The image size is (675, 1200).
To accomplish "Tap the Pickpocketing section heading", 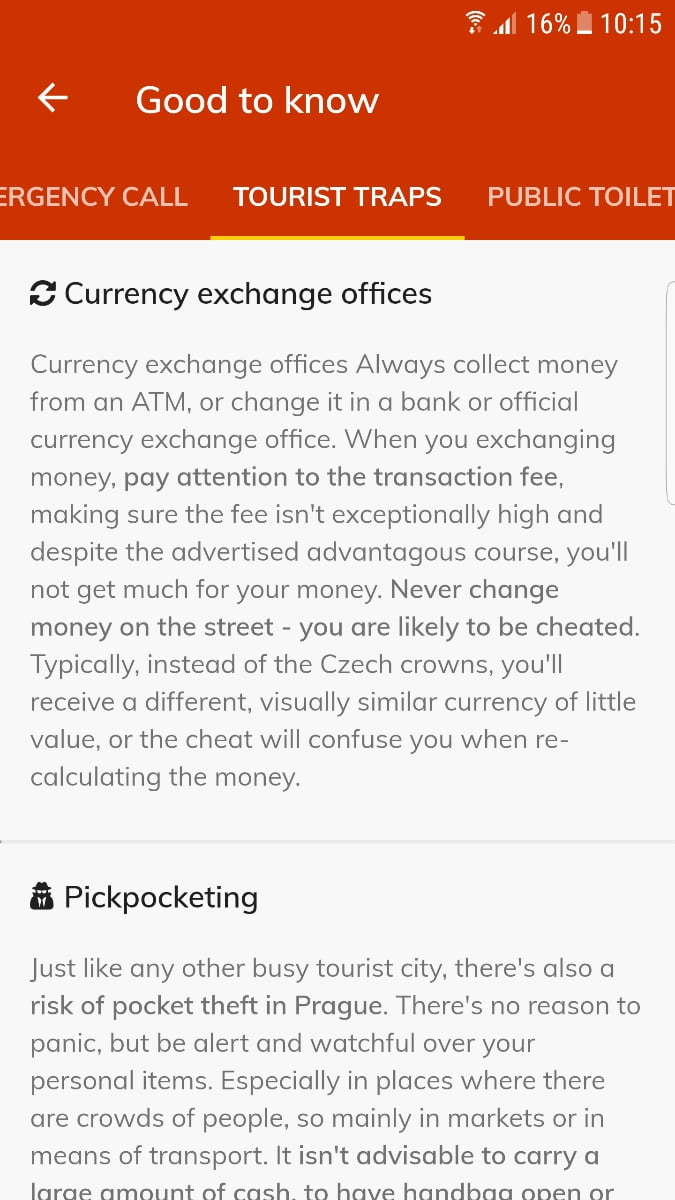I will click(x=161, y=898).
